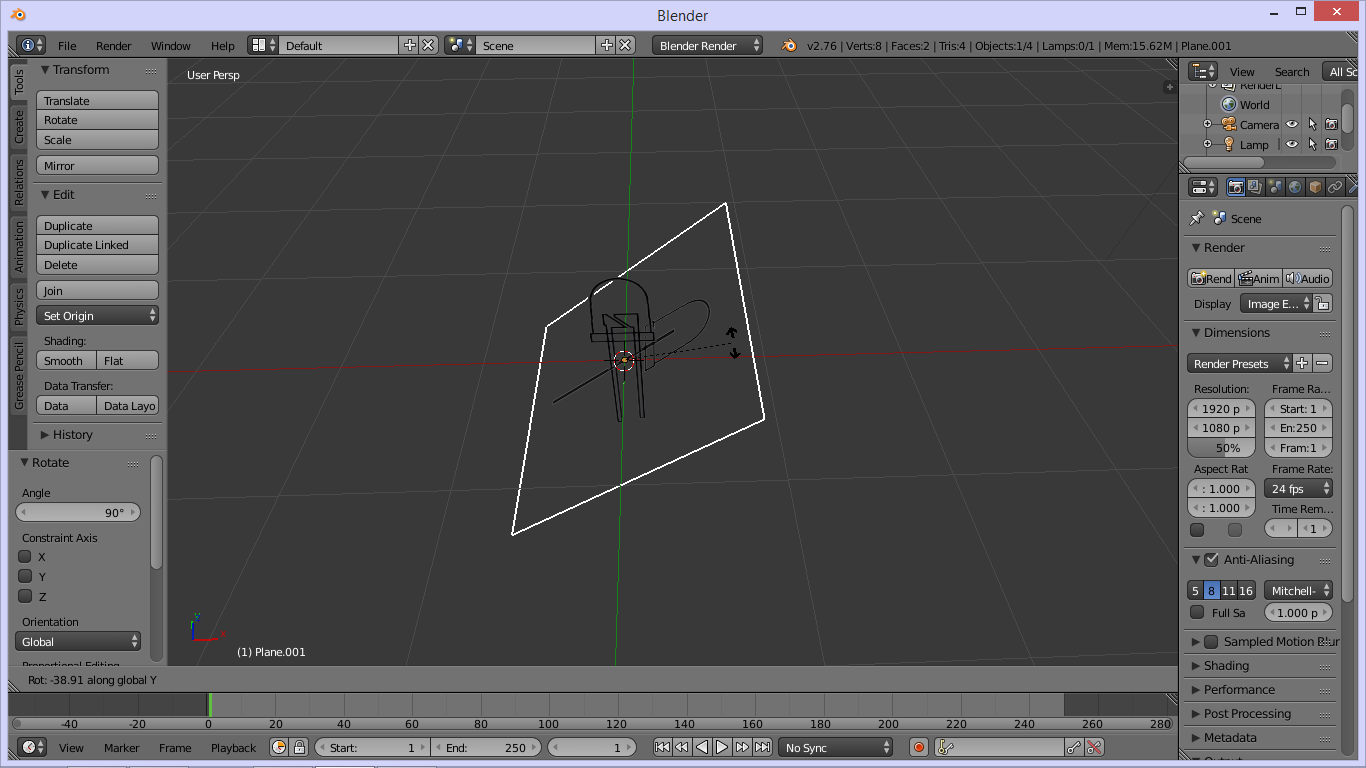
Task: Add a render preset with plus icon
Action: click(x=1303, y=363)
